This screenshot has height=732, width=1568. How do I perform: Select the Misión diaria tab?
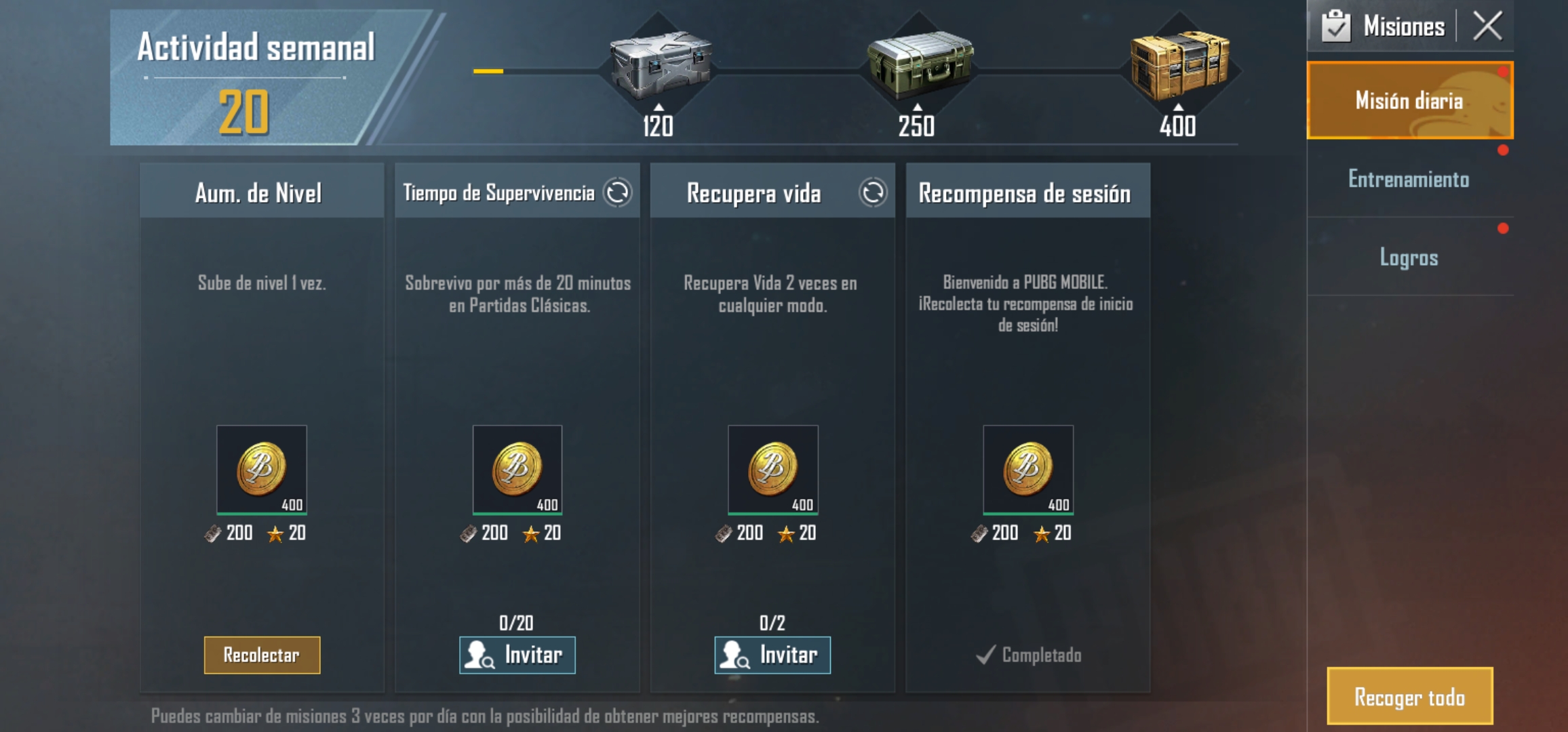click(1410, 100)
